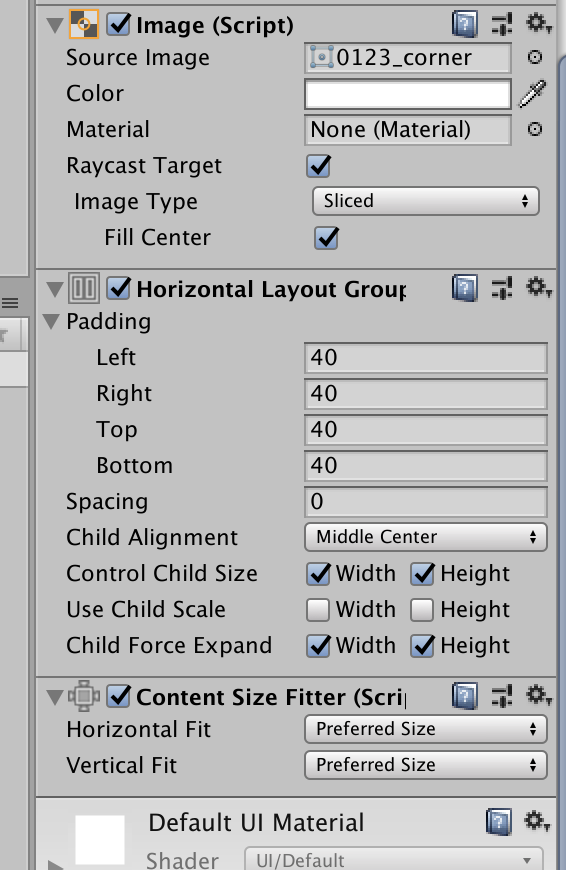Click the Spacing value input field
The width and height of the screenshot is (566, 870).
pyautogui.click(x=426, y=502)
